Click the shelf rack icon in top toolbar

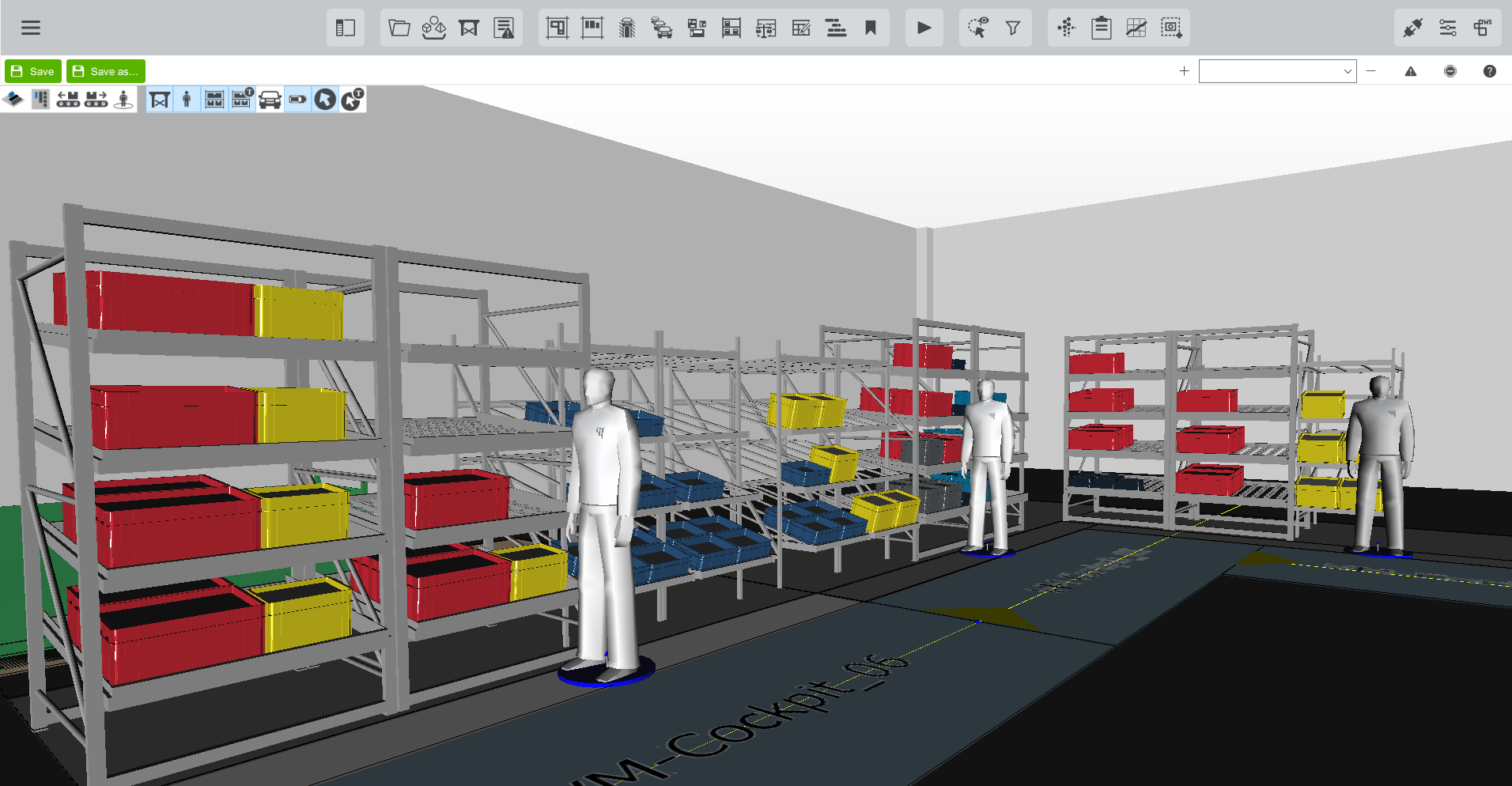click(731, 28)
